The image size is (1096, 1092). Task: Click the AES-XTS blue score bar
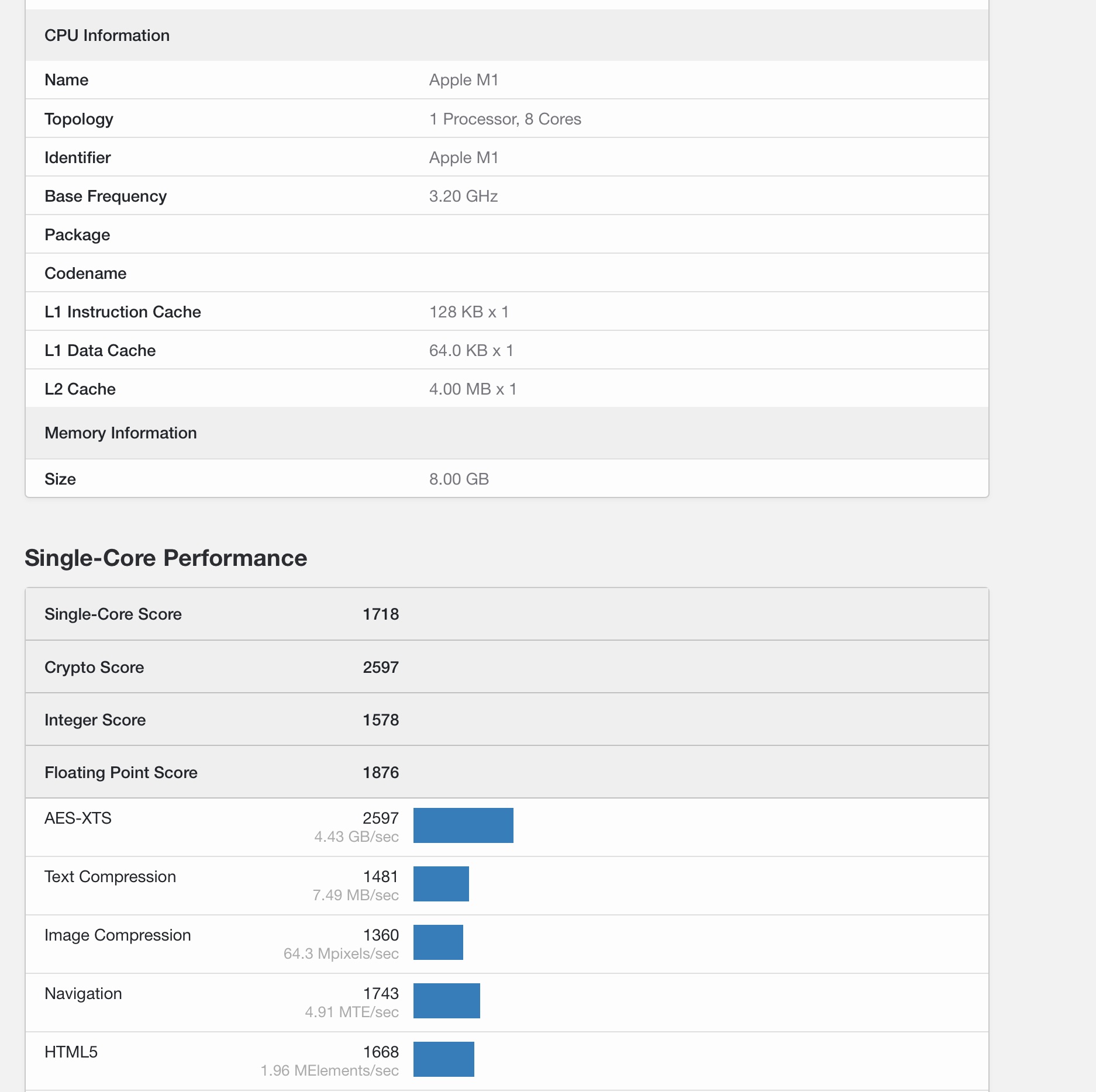[463, 825]
